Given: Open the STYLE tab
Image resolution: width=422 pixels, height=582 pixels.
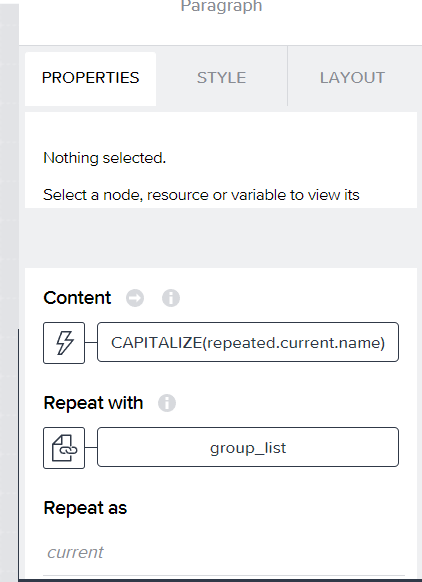Looking at the screenshot, I should [221, 78].
